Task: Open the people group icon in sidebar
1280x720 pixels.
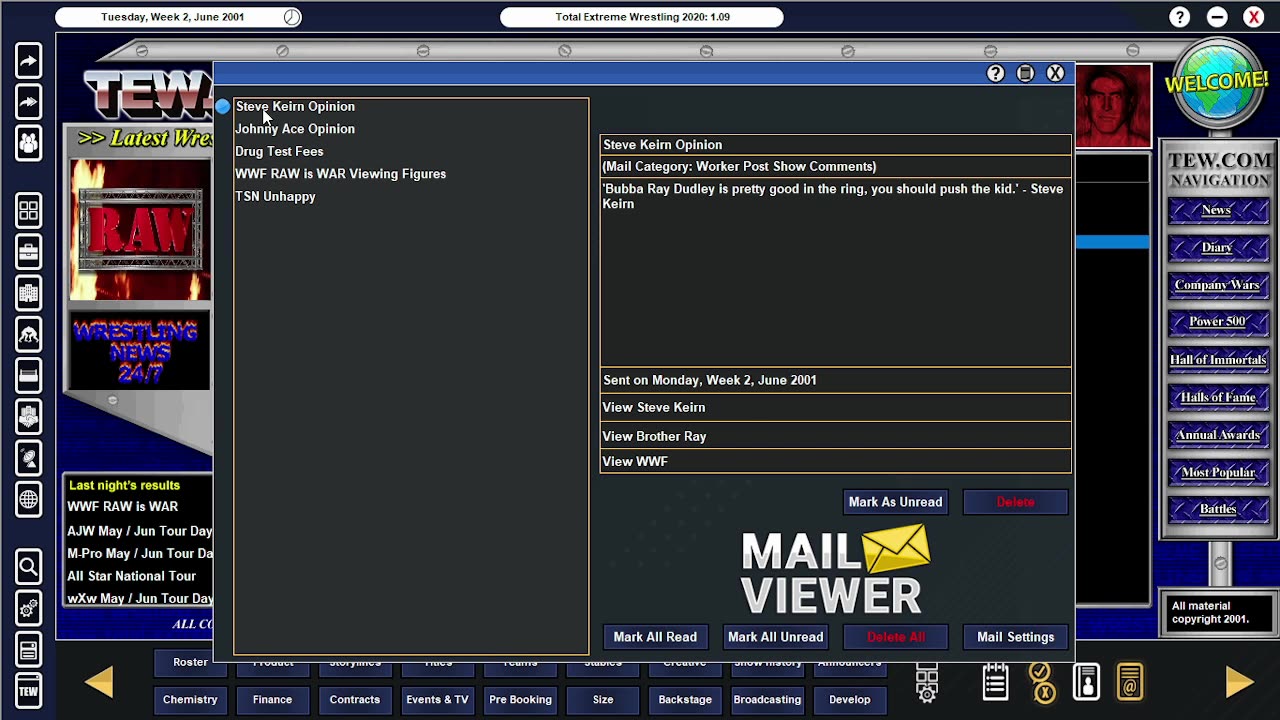Action: pyautogui.click(x=28, y=144)
